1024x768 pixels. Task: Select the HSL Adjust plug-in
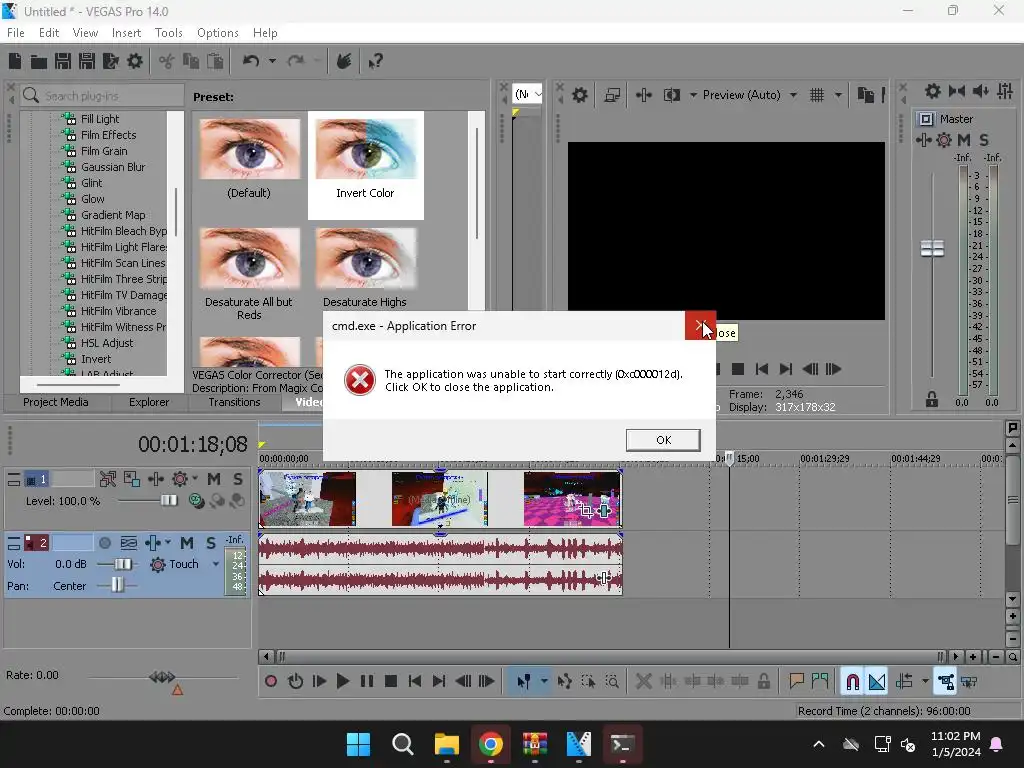click(106, 343)
